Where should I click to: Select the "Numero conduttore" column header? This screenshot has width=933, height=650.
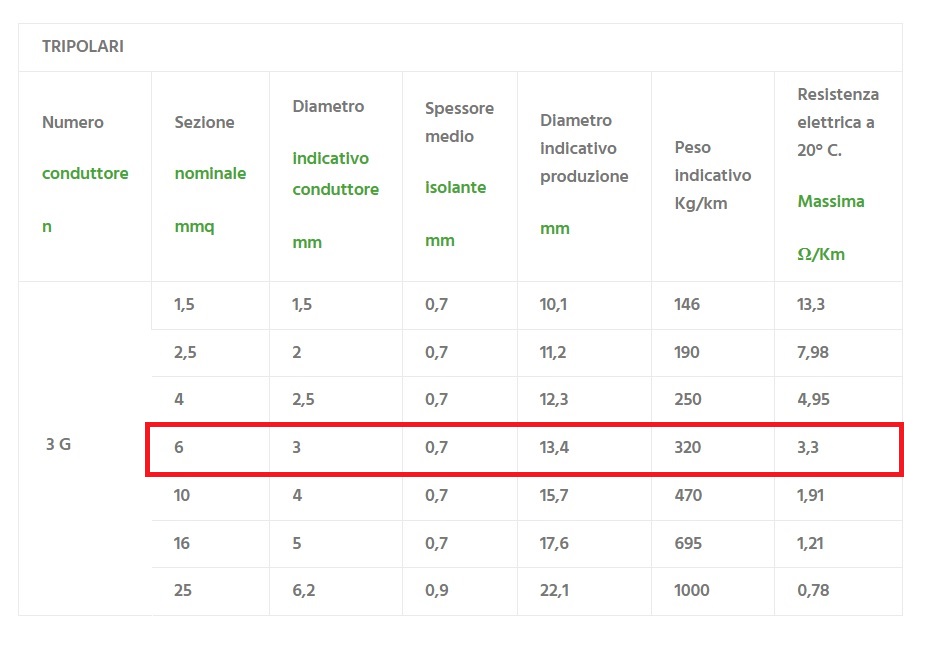coord(85,174)
